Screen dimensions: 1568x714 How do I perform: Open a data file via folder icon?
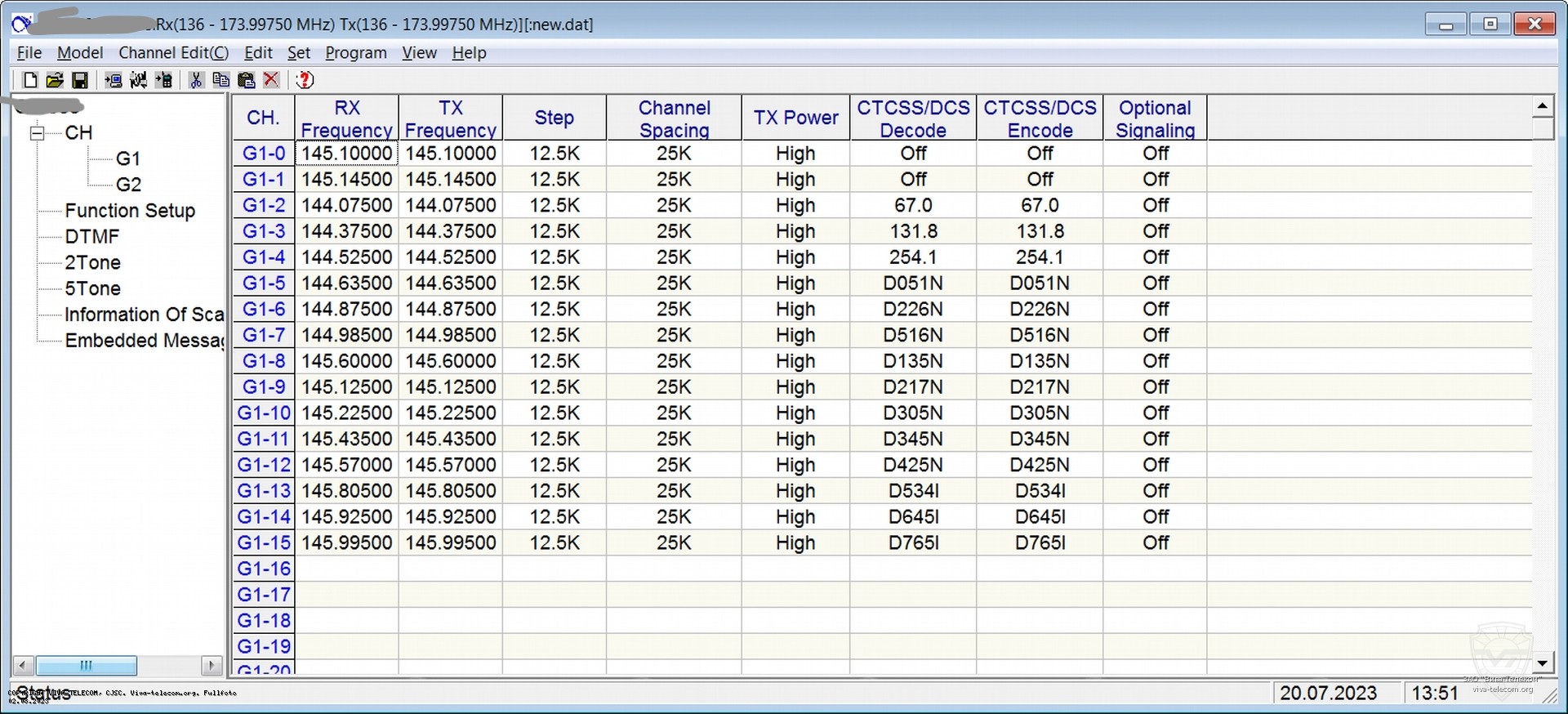[55, 80]
